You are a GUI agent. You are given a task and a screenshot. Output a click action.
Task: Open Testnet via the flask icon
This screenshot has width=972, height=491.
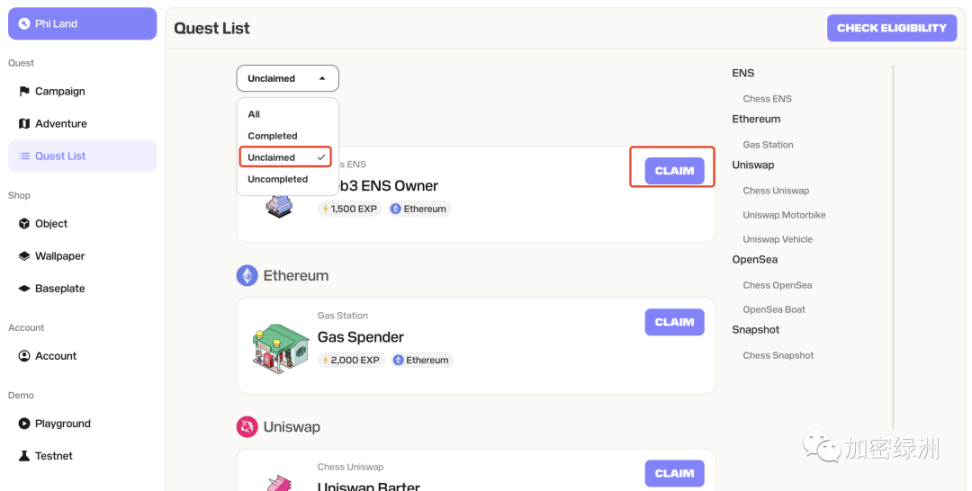coord(24,456)
